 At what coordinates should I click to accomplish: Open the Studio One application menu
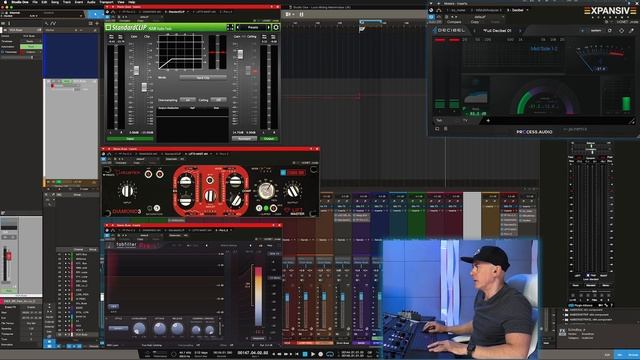(x=20, y=2)
